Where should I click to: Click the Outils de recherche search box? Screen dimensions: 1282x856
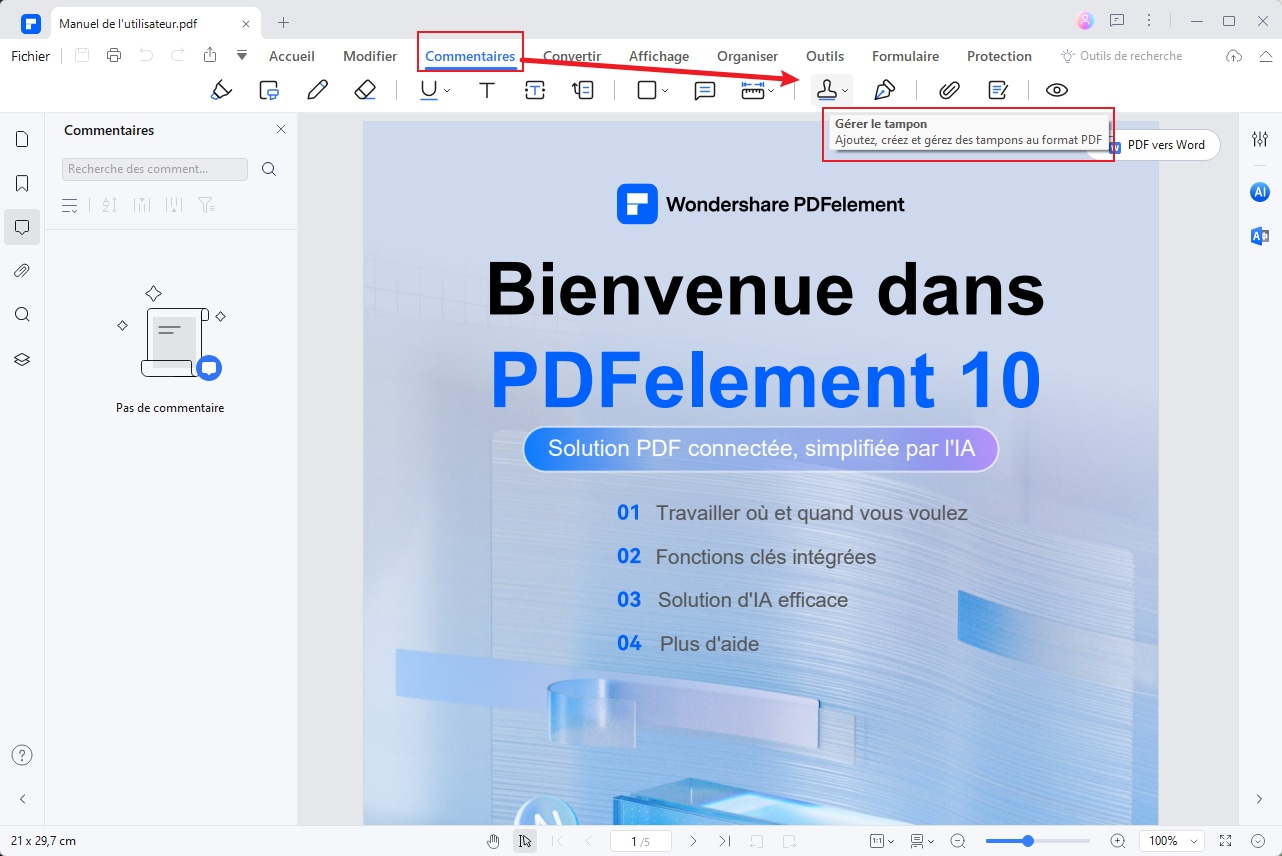coord(1122,56)
